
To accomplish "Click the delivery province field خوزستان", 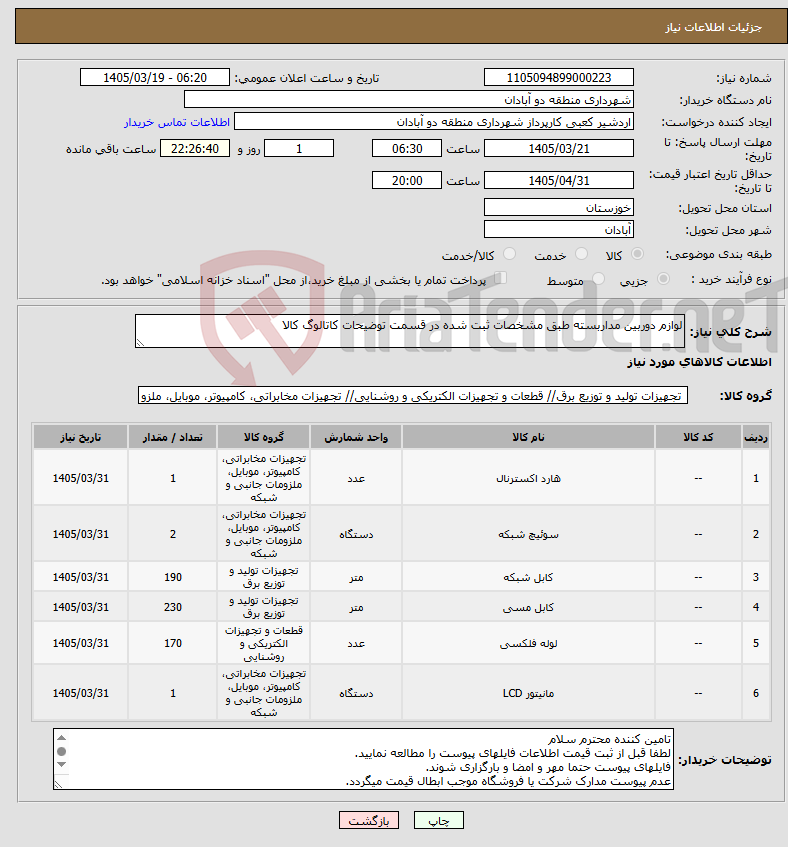I will pos(559,207).
